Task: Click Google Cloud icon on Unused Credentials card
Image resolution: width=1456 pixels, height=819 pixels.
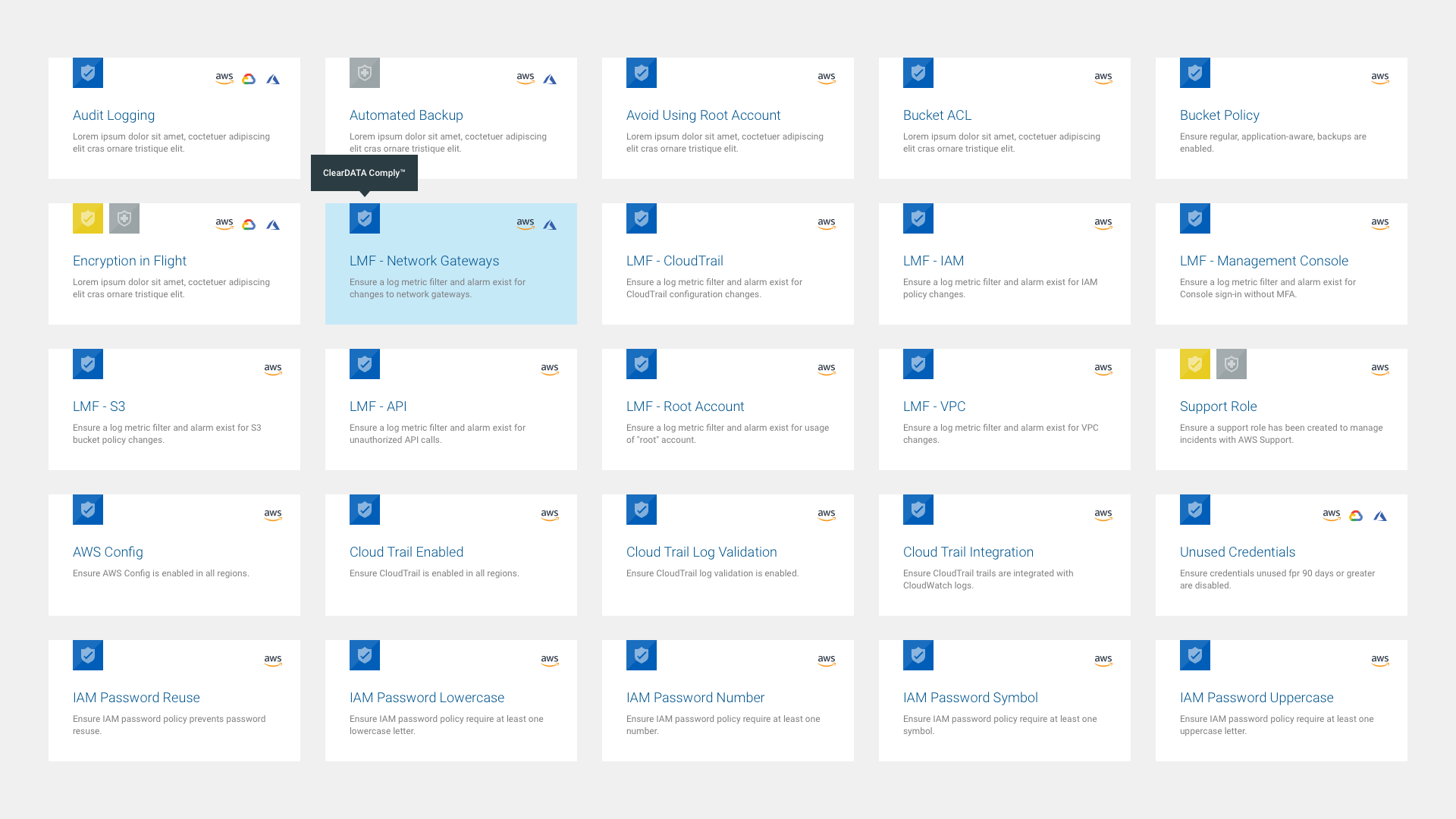Action: click(x=1356, y=516)
